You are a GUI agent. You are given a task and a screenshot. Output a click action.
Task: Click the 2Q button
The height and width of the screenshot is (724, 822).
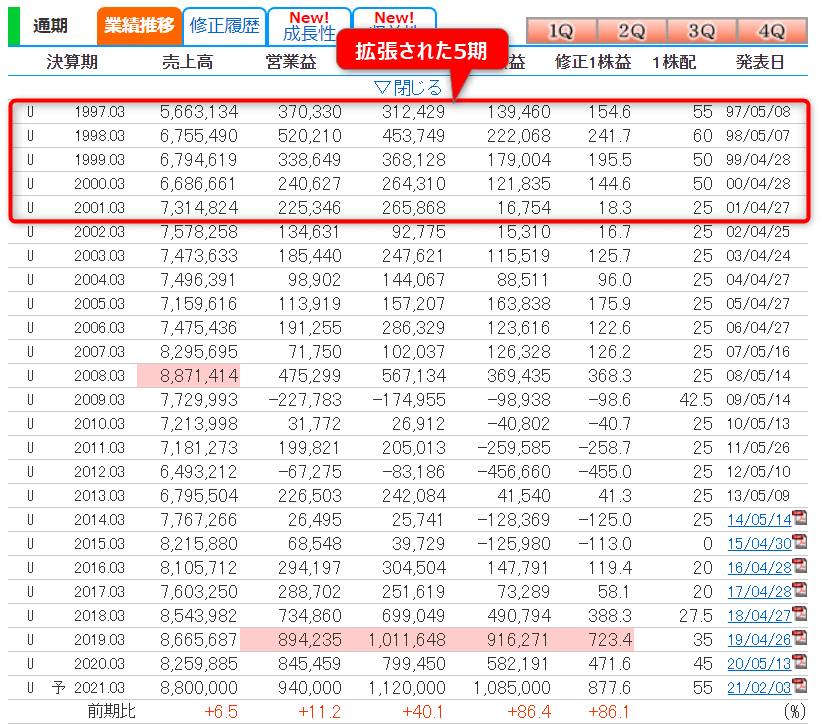click(x=631, y=31)
